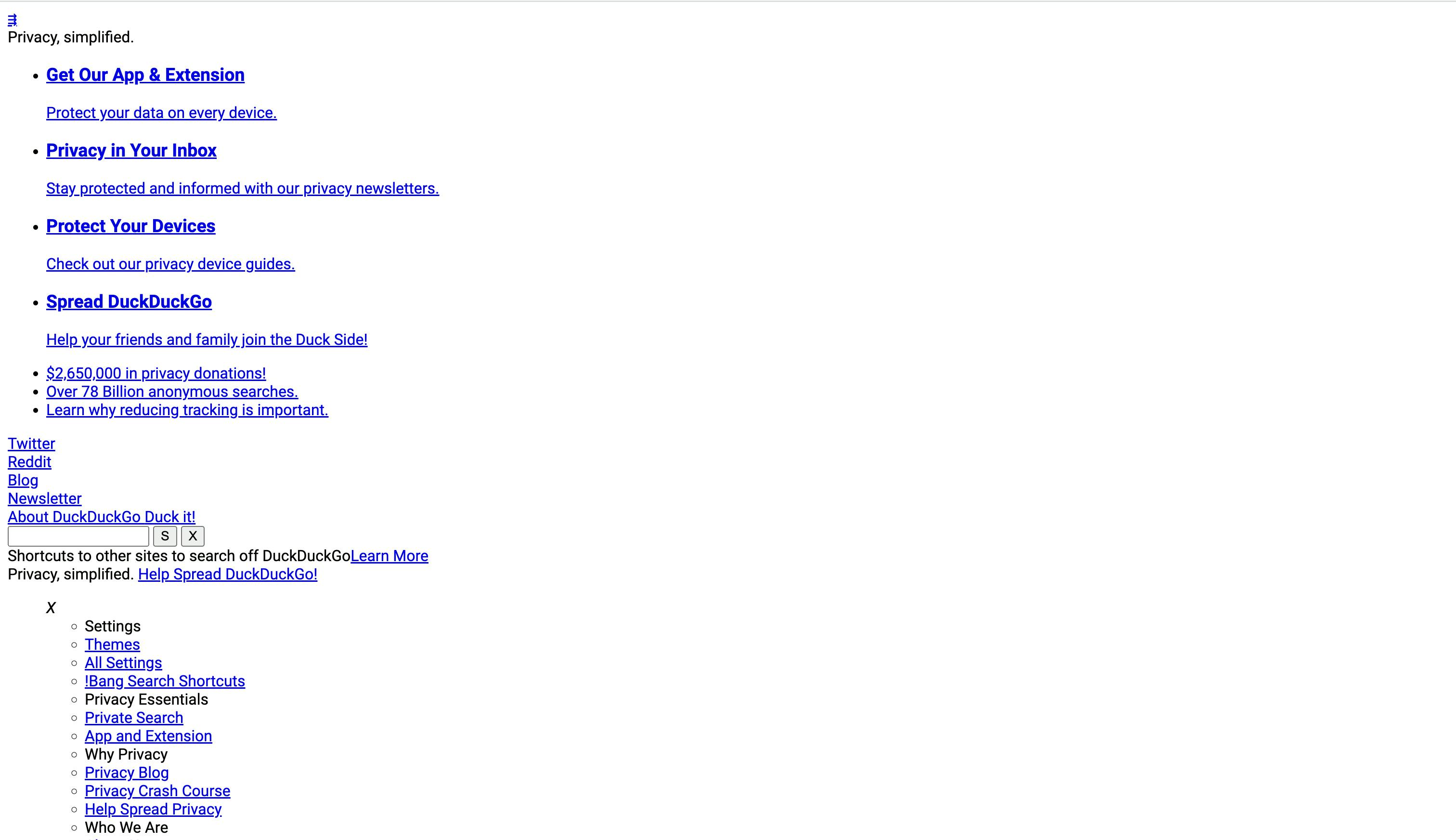The height and width of the screenshot is (840, 1456).
Task: Click Get Our App and Extension link
Action: pyautogui.click(x=145, y=74)
